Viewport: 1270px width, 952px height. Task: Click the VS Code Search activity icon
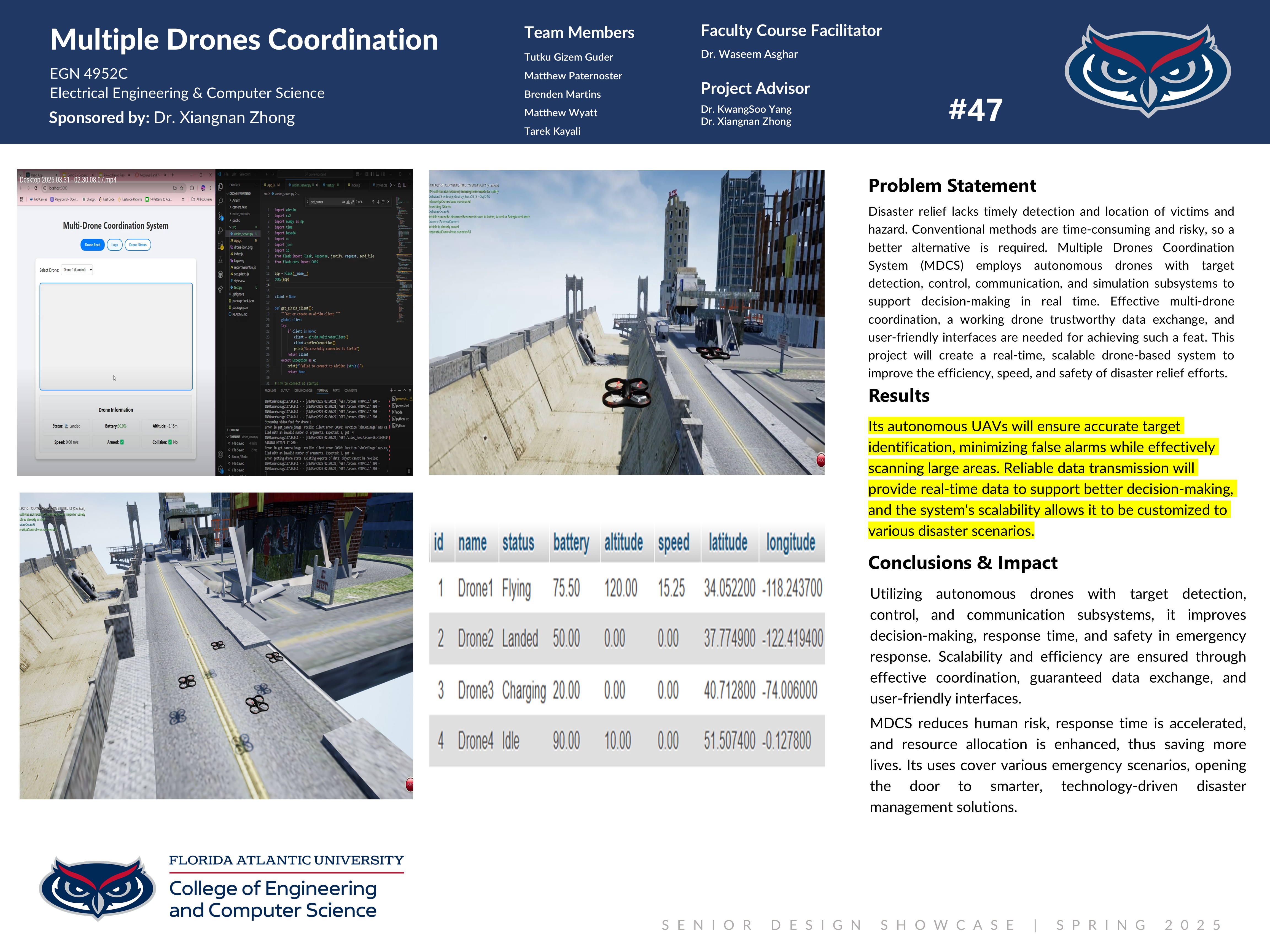220,201
